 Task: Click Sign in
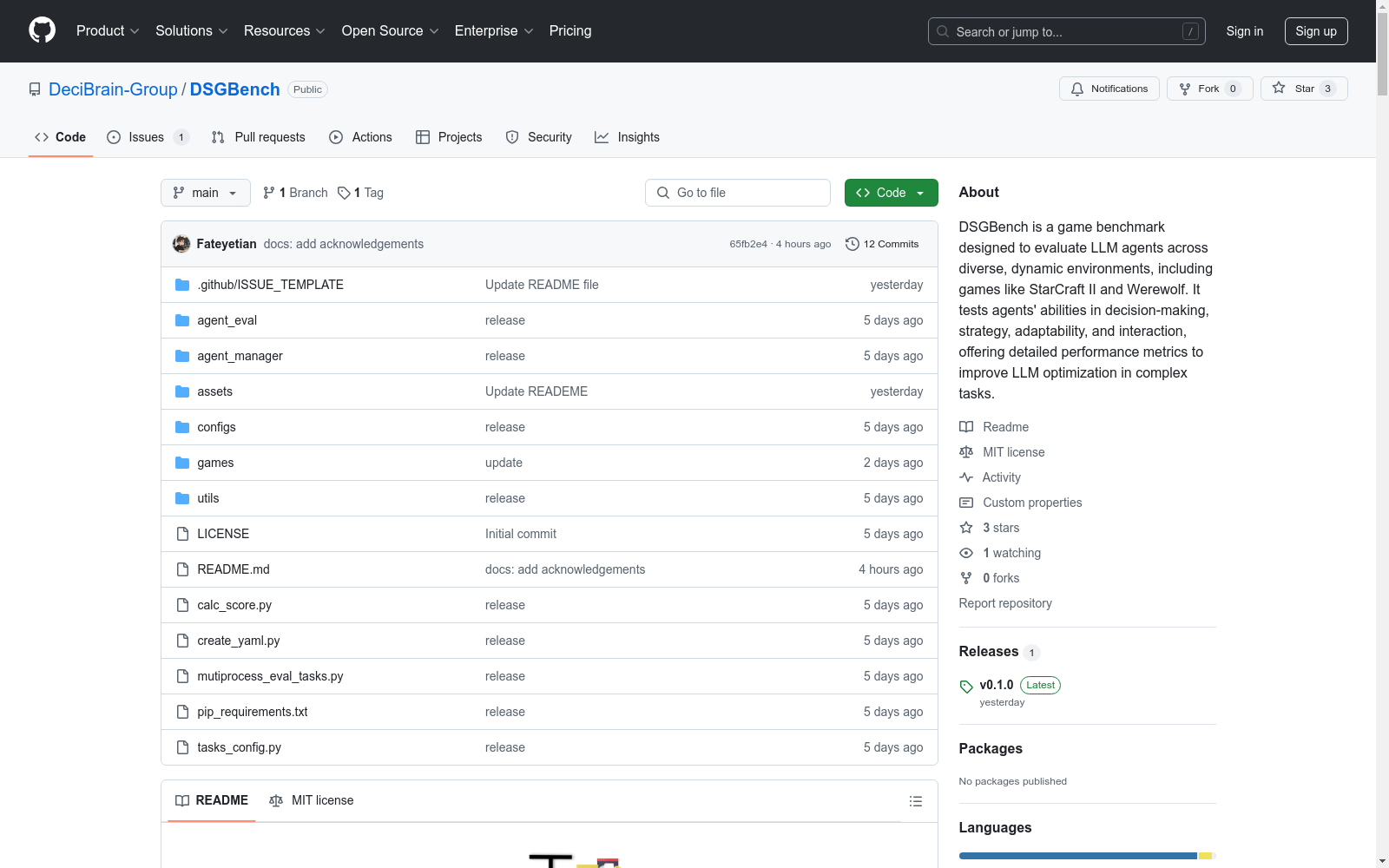click(1245, 31)
